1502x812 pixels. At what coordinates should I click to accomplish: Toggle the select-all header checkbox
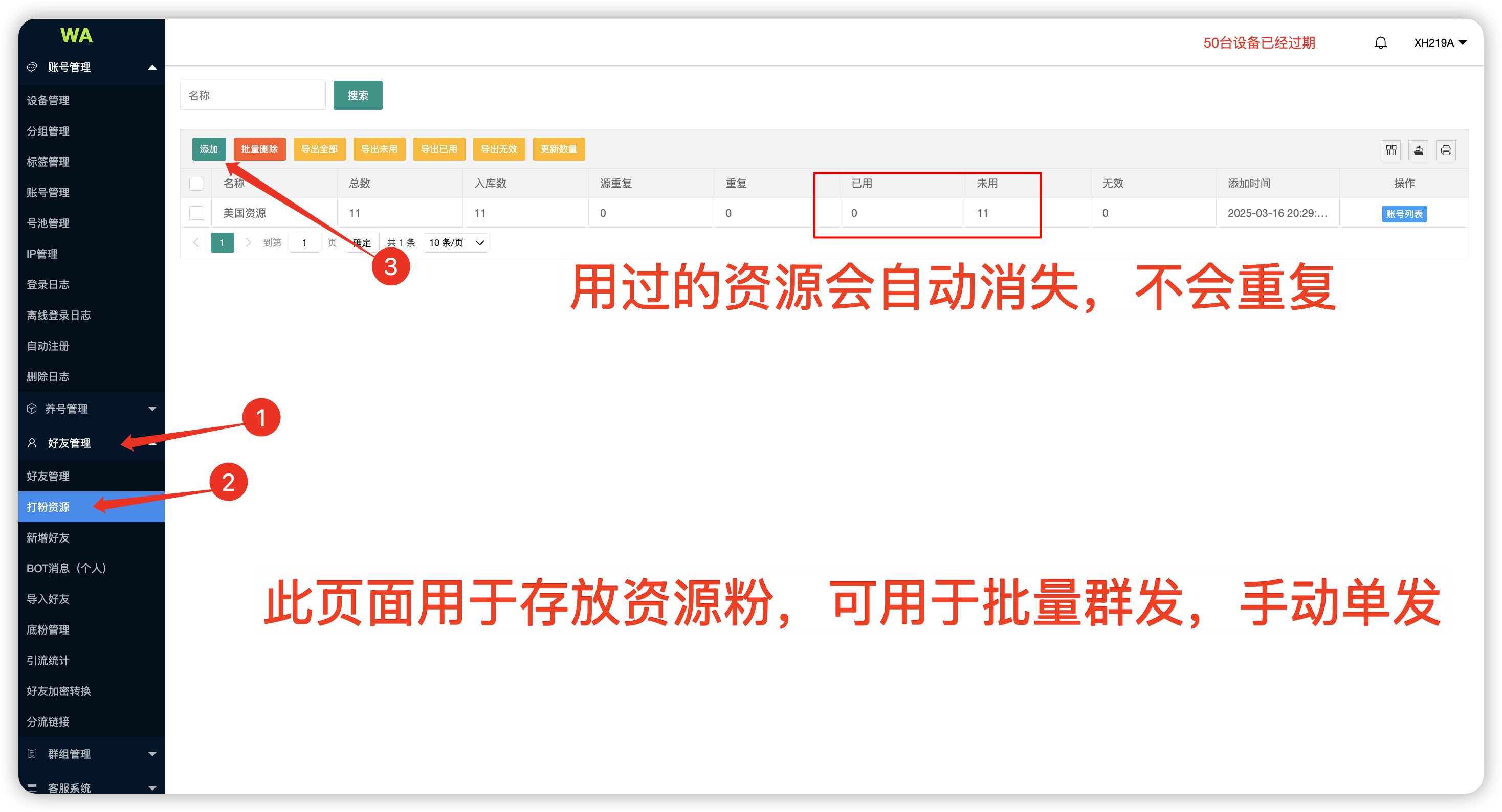click(196, 183)
